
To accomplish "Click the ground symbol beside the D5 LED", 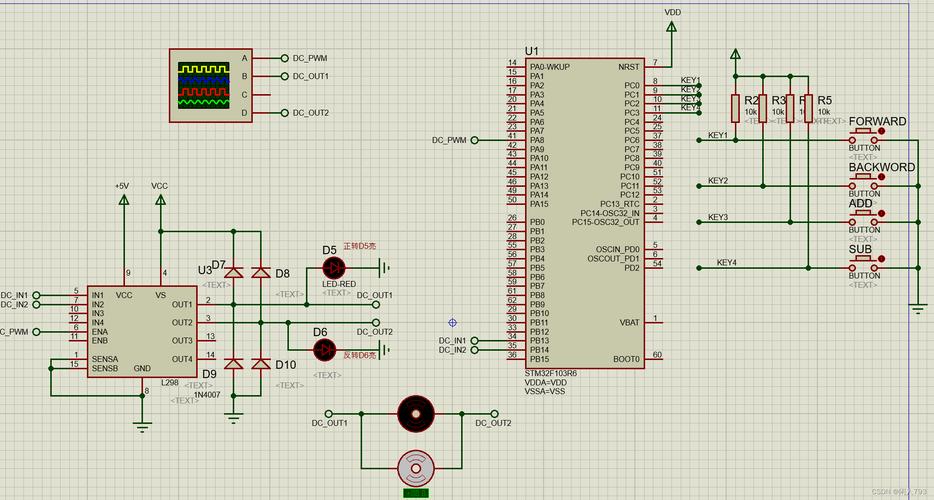I will (x=386, y=268).
